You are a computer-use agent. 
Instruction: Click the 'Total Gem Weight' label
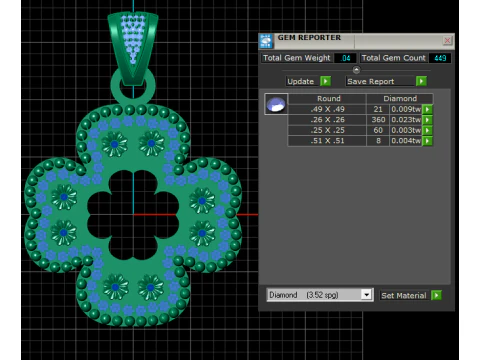tap(296, 58)
